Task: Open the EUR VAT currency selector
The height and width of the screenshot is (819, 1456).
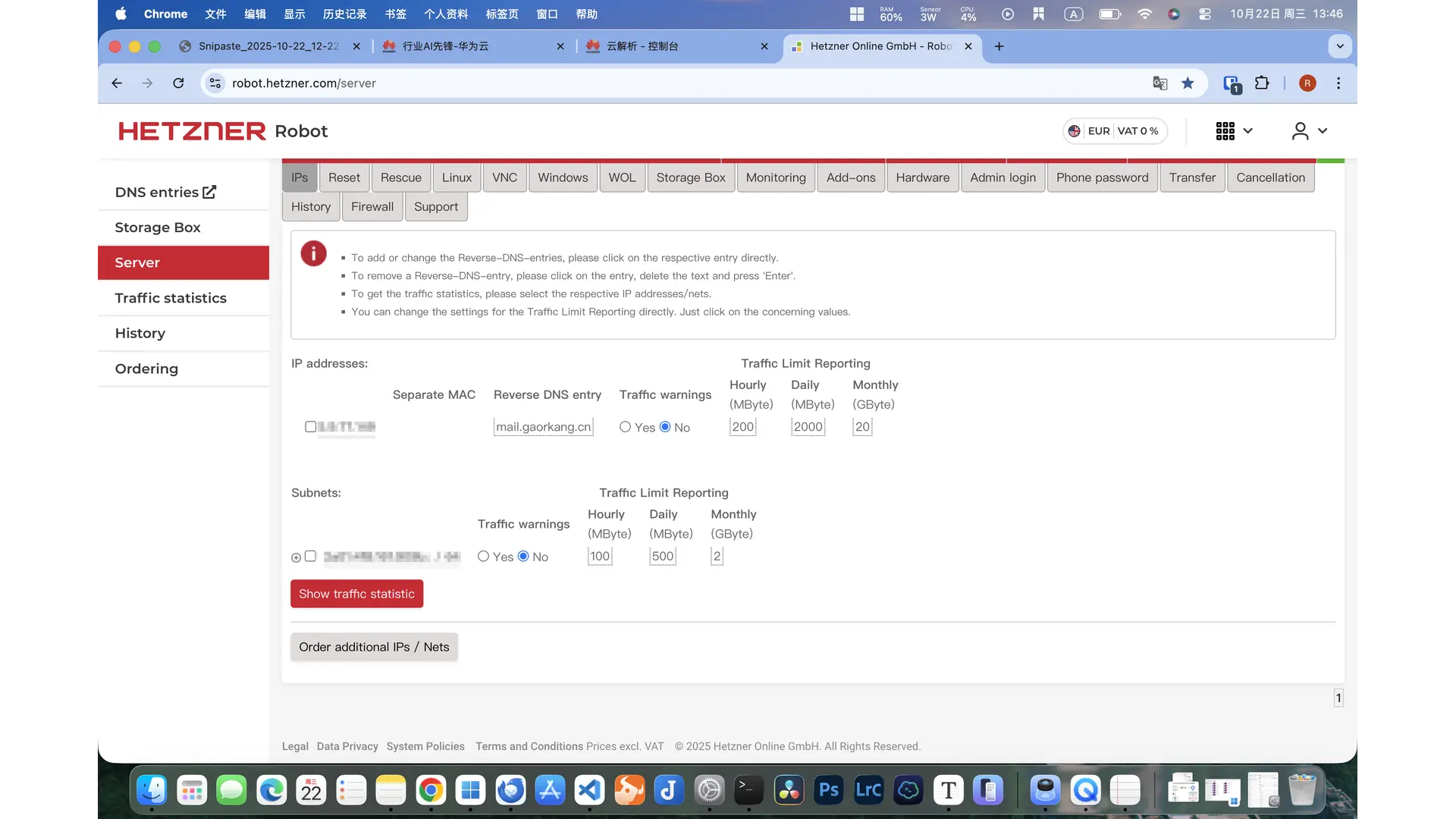Action: pos(1115,131)
